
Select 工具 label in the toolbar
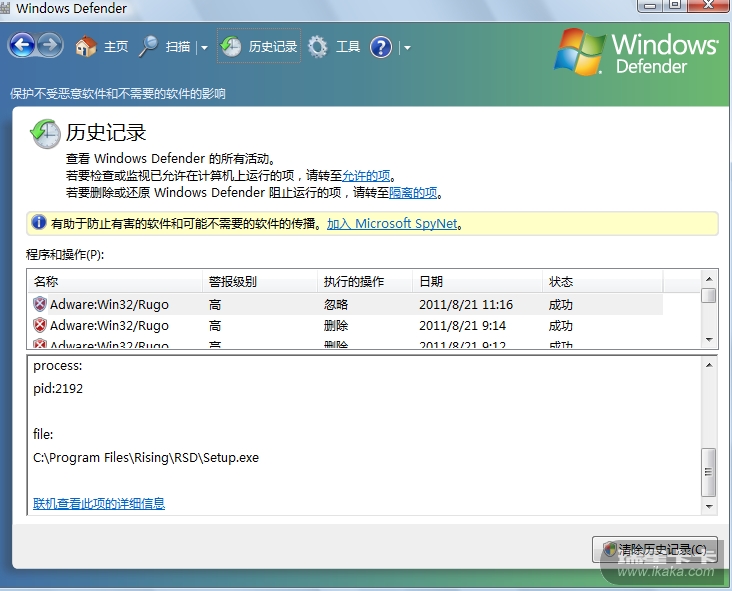pos(348,47)
